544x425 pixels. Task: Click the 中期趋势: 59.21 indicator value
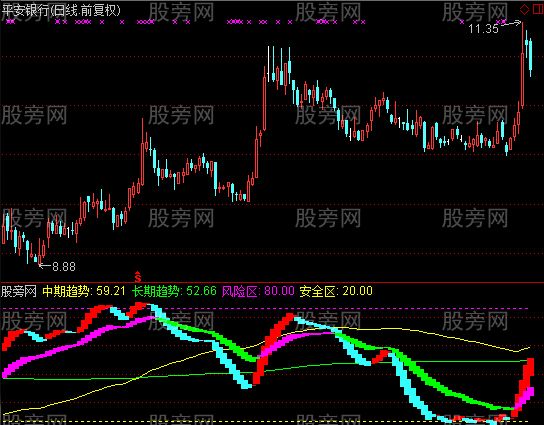pos(84,291)
